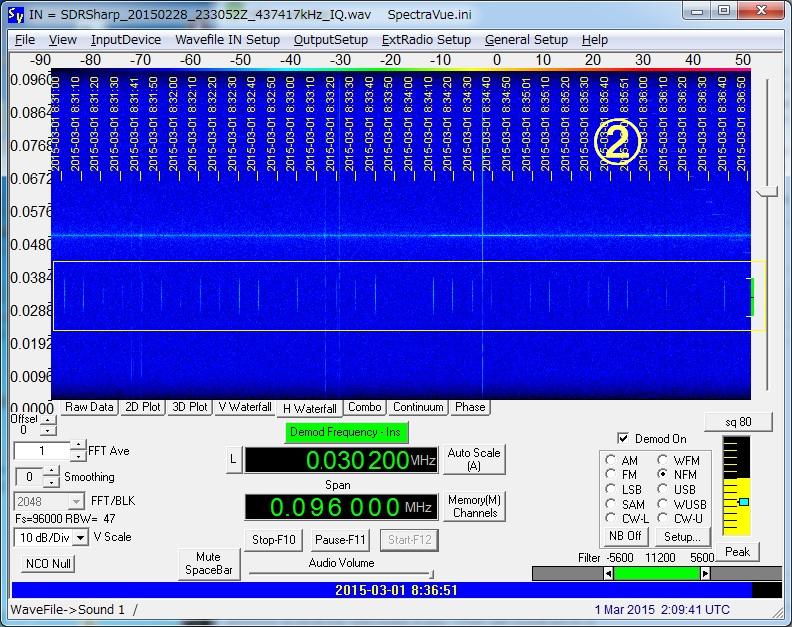The height and width of the screenshot is (627, 792).
Task: Open the Help menu
Action: tap(595, 40)
